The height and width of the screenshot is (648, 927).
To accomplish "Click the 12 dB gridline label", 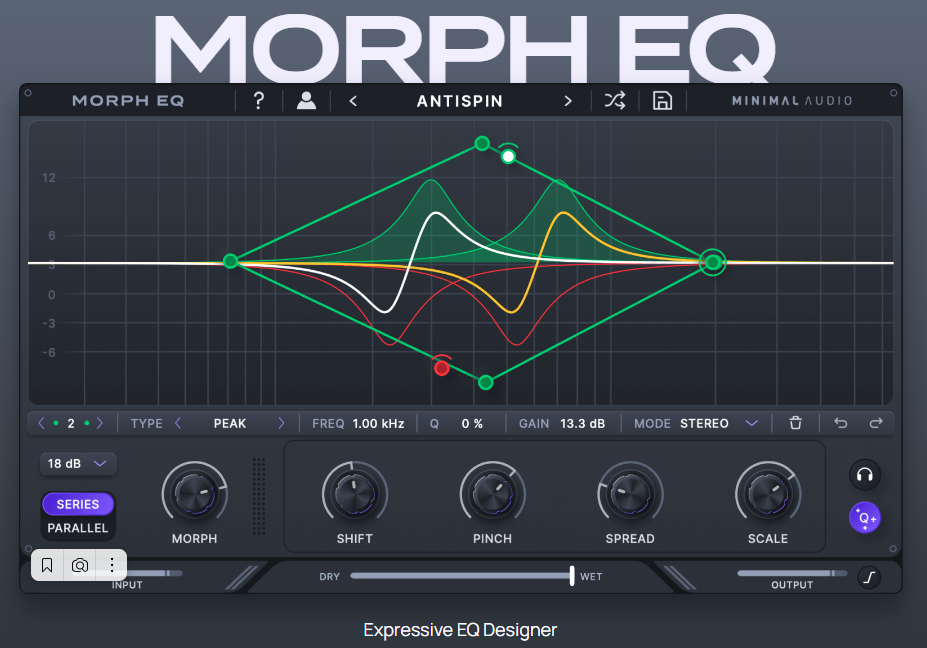I will click(49, 177).
